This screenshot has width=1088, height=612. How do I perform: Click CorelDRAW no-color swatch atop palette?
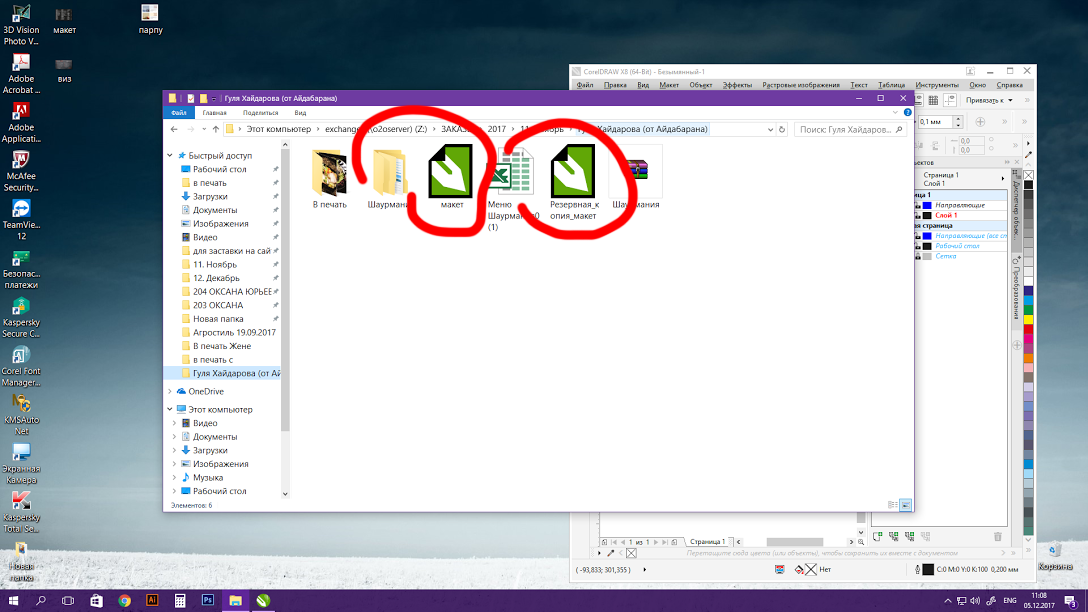coord(1028,175)
